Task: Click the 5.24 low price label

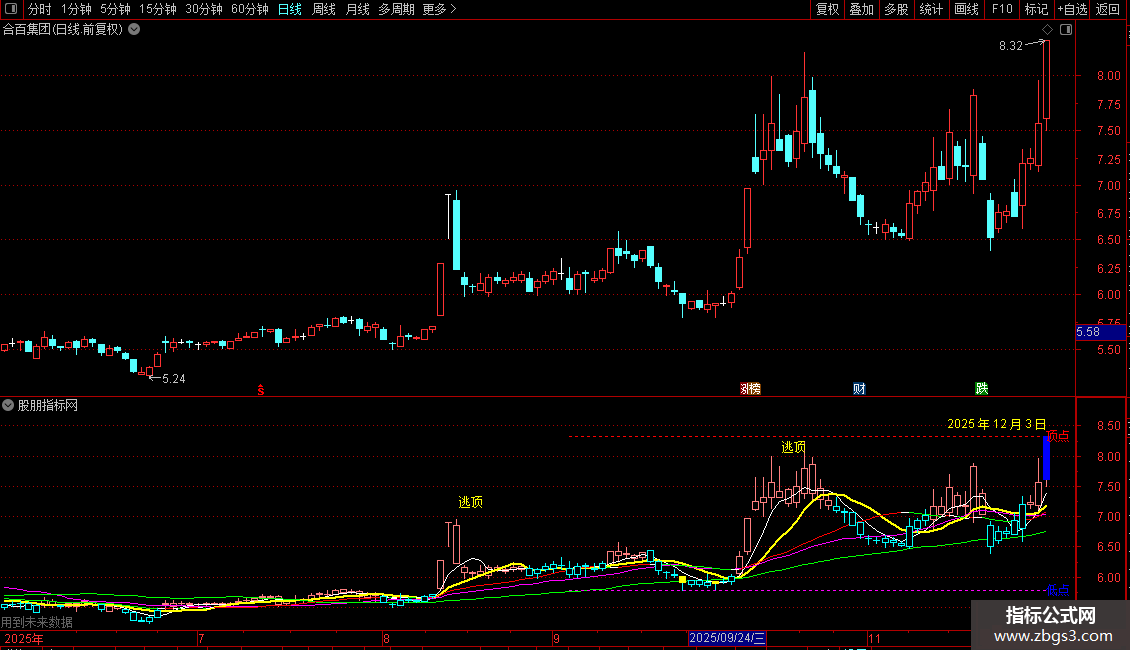Action: (174, 378)
